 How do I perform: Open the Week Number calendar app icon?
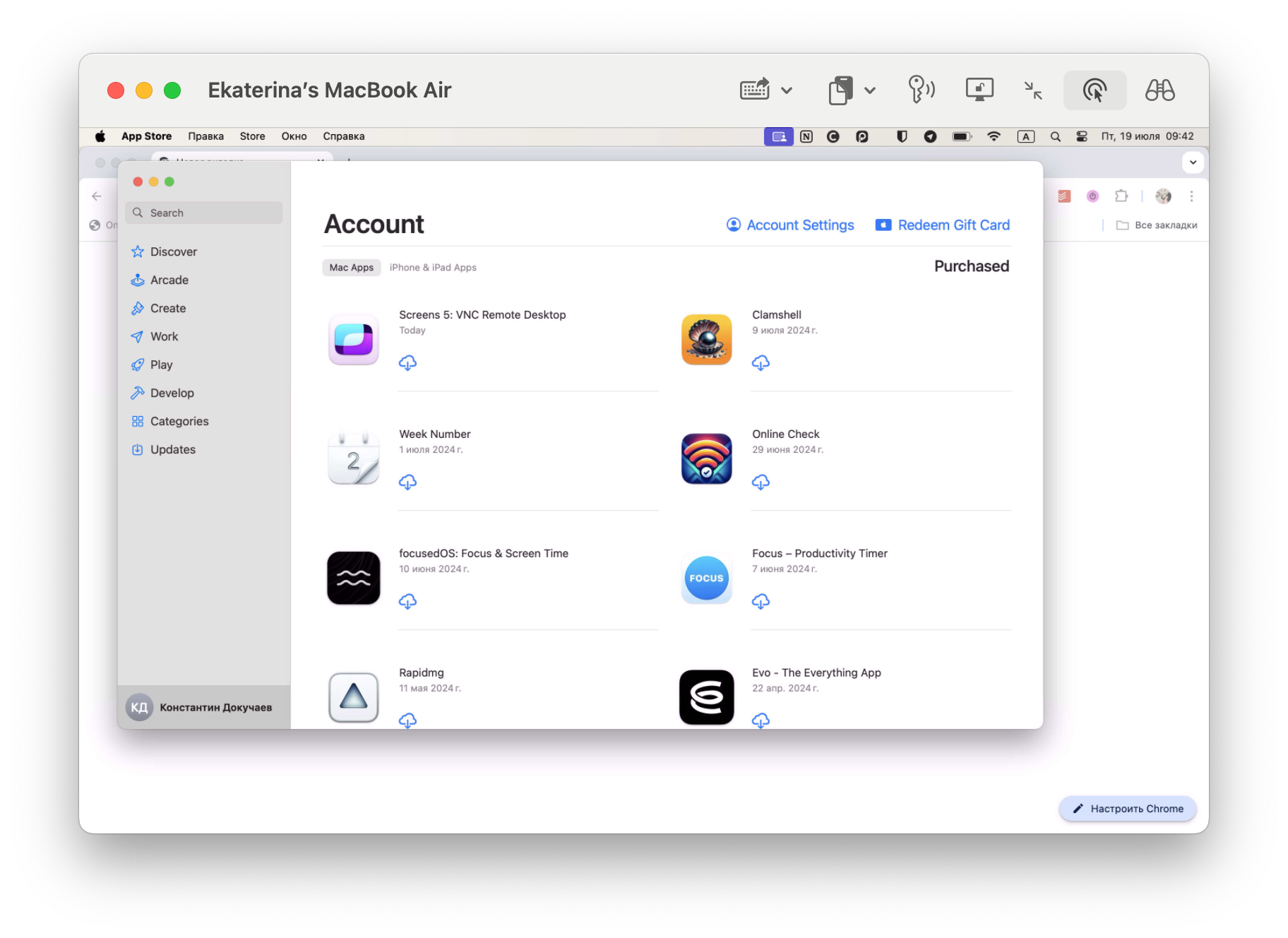[x=354, y=459]
